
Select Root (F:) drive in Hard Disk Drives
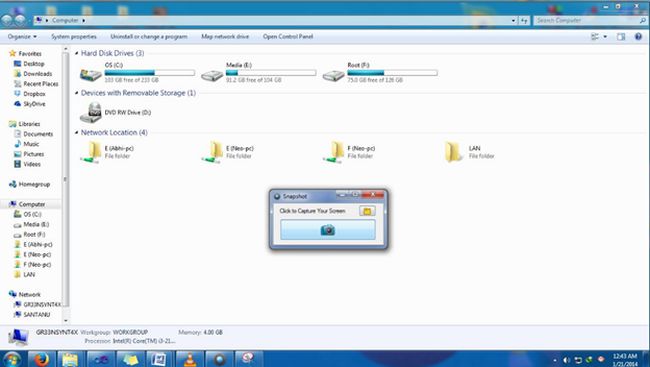click(x=380, y=72)
